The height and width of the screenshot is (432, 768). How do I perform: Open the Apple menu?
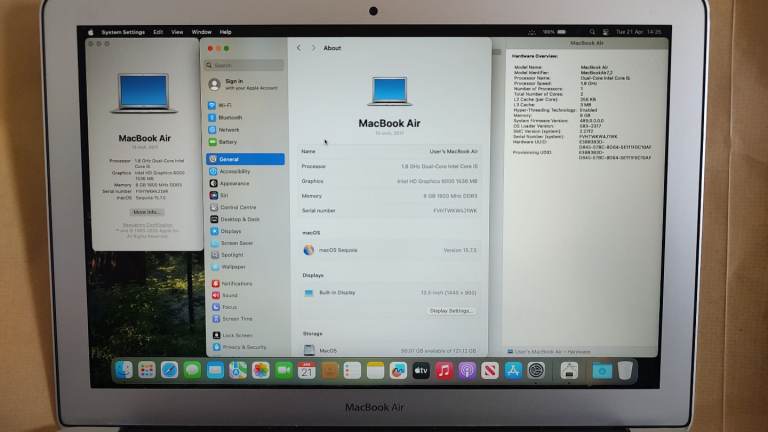click(x=91, y=32)
